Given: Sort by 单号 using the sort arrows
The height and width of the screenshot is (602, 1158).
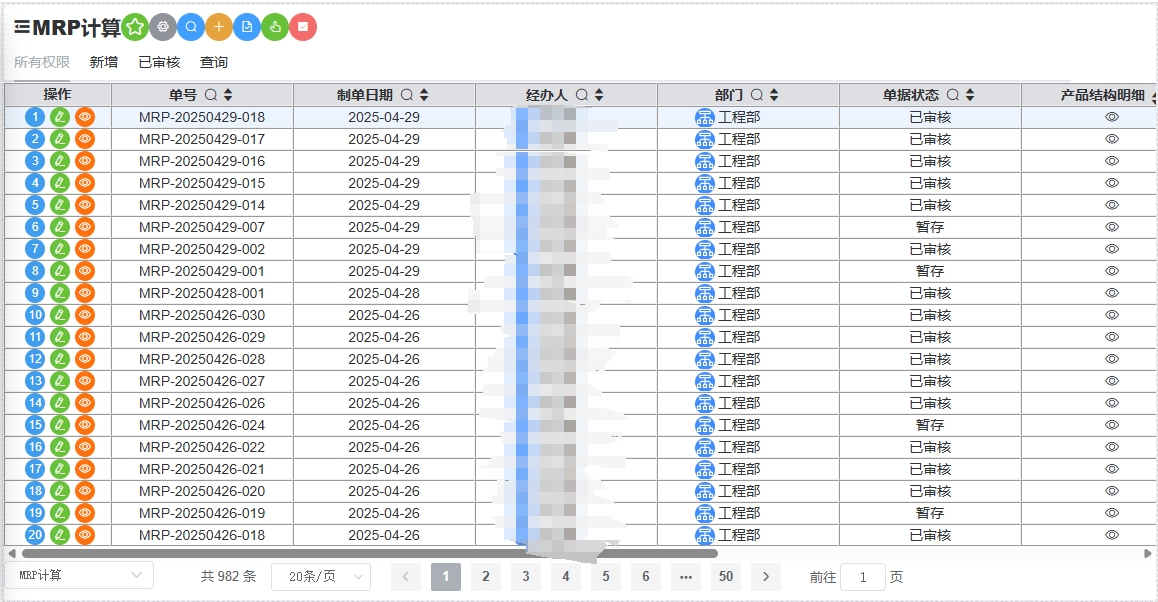Looking at the screenshot, I should point(228,95).
